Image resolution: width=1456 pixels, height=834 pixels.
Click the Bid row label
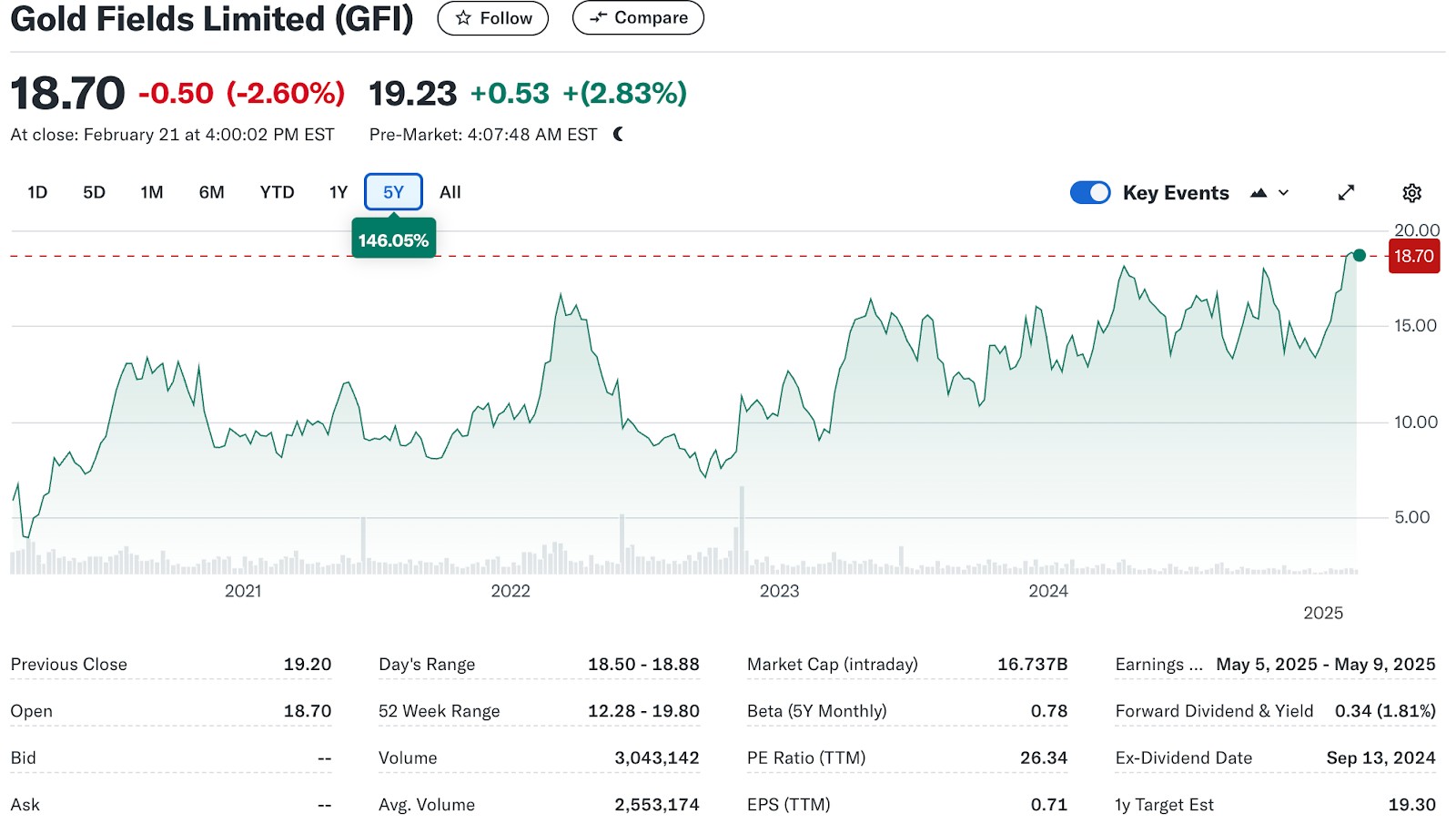pyautogui.click(x=24, y=758)
